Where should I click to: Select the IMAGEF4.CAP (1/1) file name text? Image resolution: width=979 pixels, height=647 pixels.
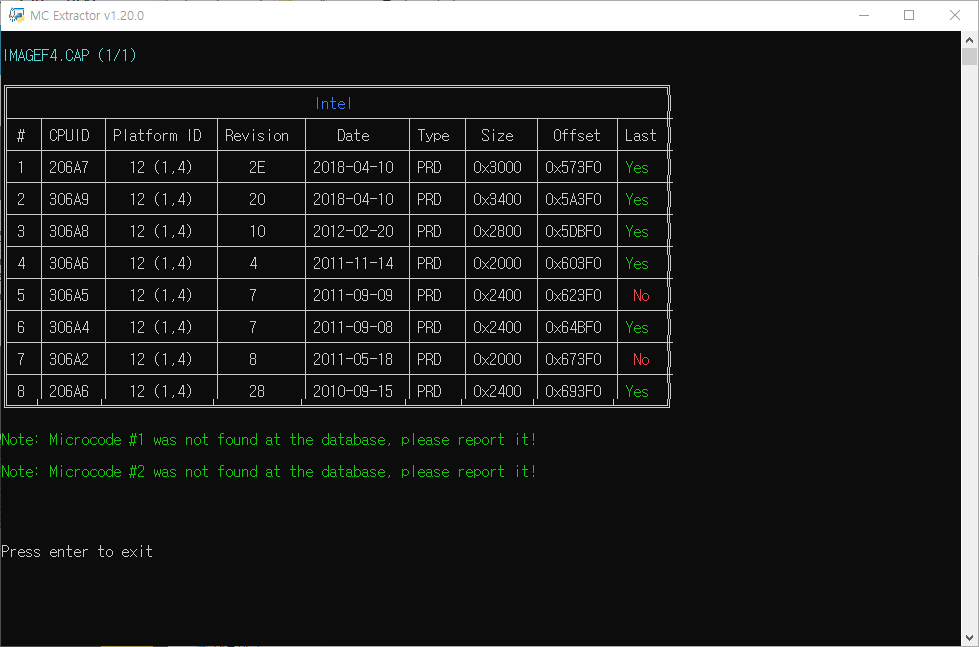[x=70, y=56]
